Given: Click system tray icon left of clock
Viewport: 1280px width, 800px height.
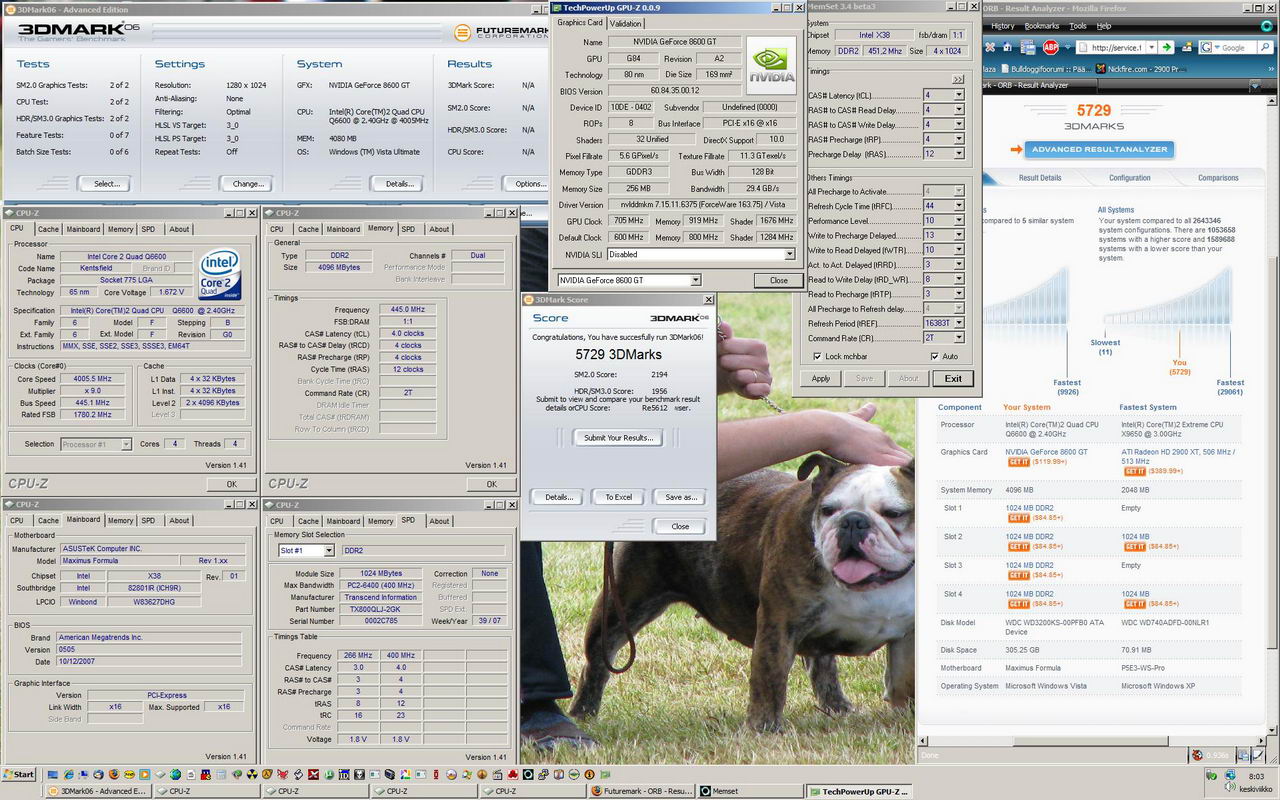Looking at the screenshot, I should tap(1230, 775).
